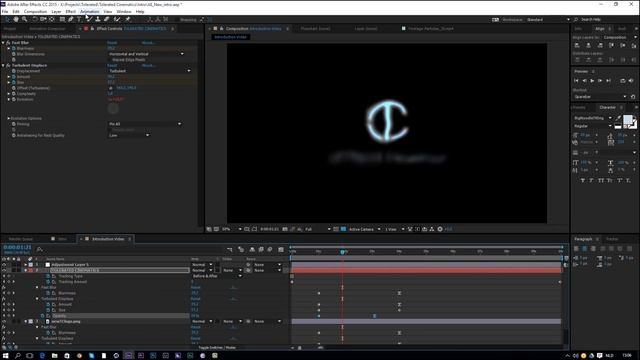Open Pinning dropdown Pin All
This screenshot has height=360, width=640.
click(144, 124)
